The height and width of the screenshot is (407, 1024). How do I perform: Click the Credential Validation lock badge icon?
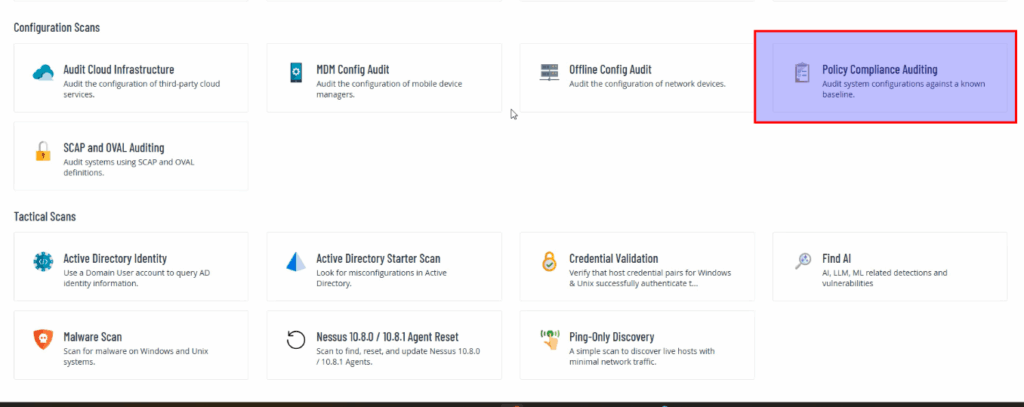tap(548, 262)
